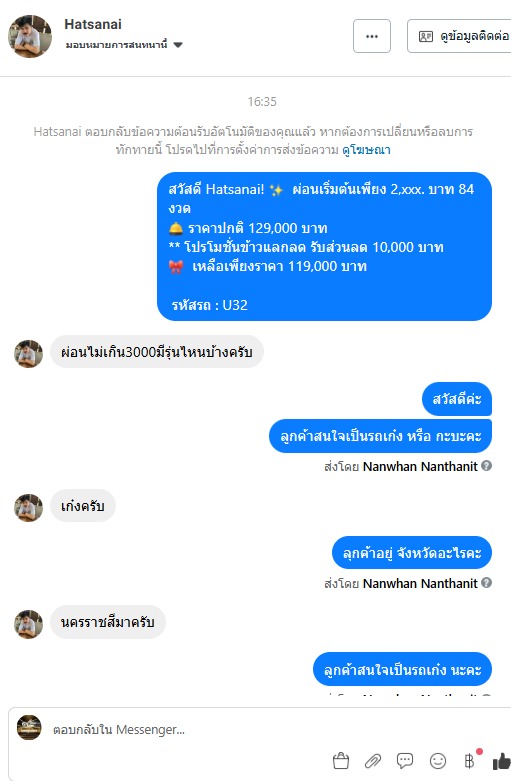The width and height of the screenshot is (511, 781).
Task: Open saved replies speech bubble icon
Action: pyautogui.click(x=405, y=761)
